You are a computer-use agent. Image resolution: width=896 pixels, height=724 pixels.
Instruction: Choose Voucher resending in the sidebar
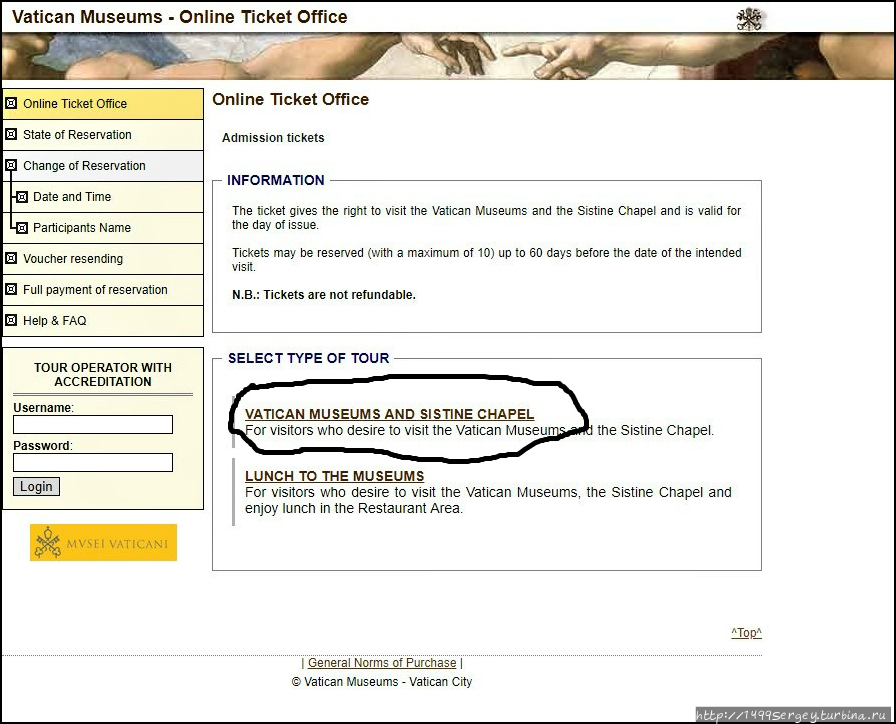click(x=103, y=259)
